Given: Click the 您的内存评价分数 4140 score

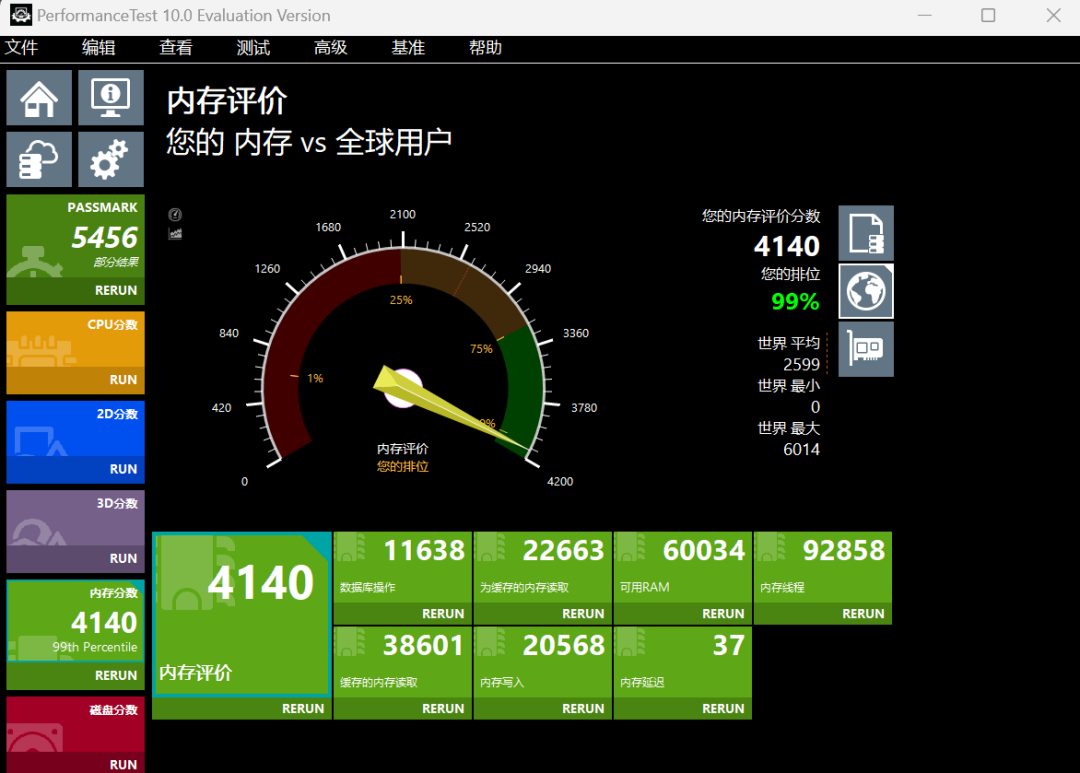Looking at the screenshot, I should (x=787, y=247).
